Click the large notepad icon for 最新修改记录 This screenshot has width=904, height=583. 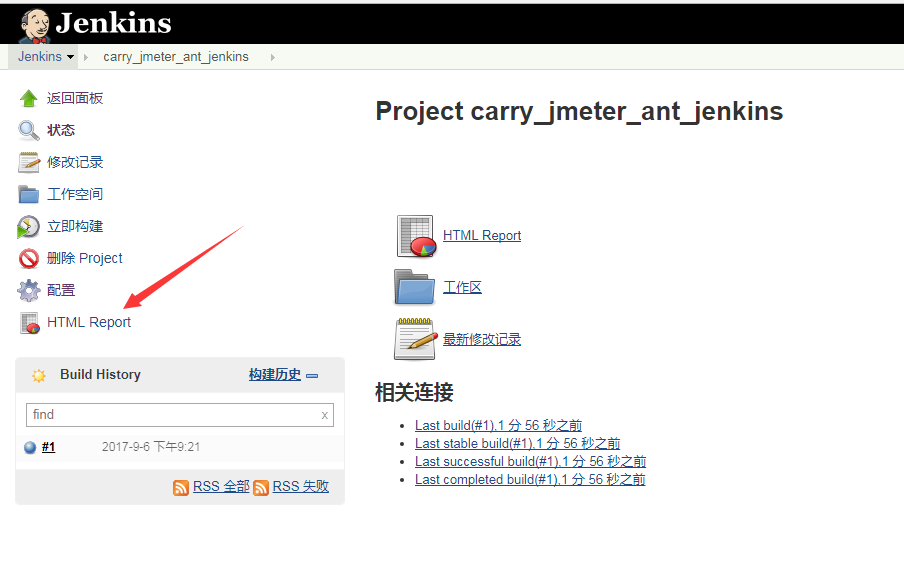point(415,339)
